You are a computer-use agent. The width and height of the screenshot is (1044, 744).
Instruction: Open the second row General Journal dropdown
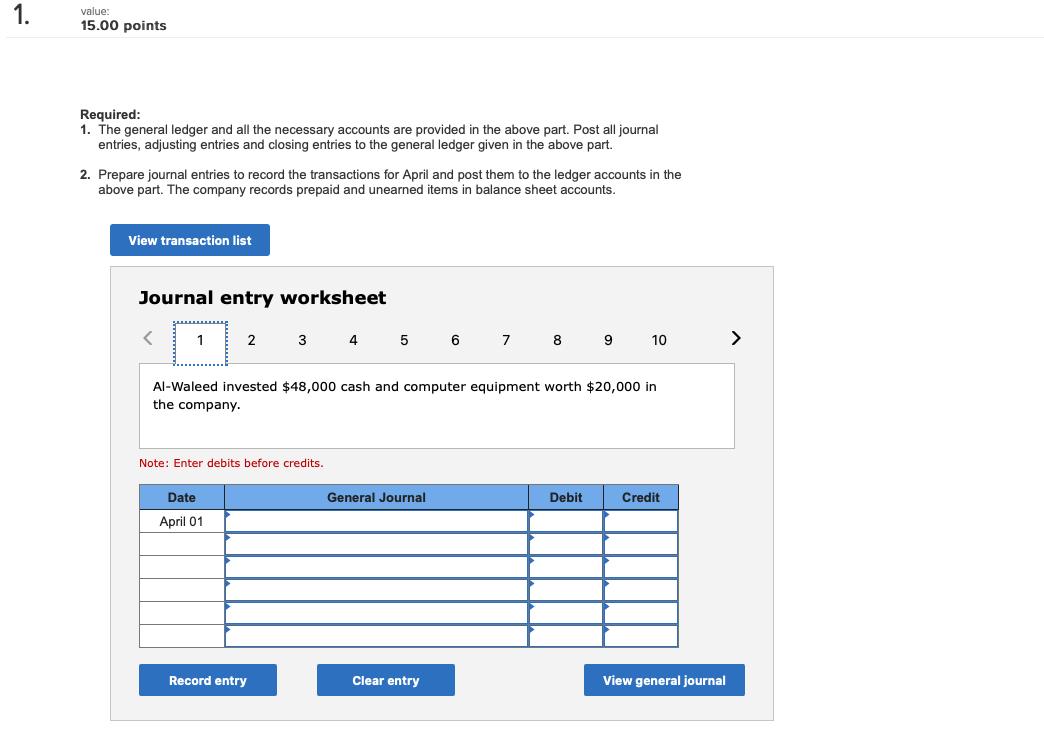(375, 543)
